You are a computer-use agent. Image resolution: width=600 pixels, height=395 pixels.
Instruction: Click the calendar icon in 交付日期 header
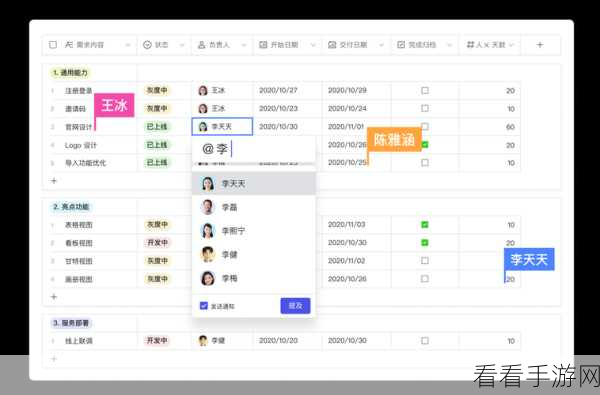pyautogui.click(x=332, y=45)
